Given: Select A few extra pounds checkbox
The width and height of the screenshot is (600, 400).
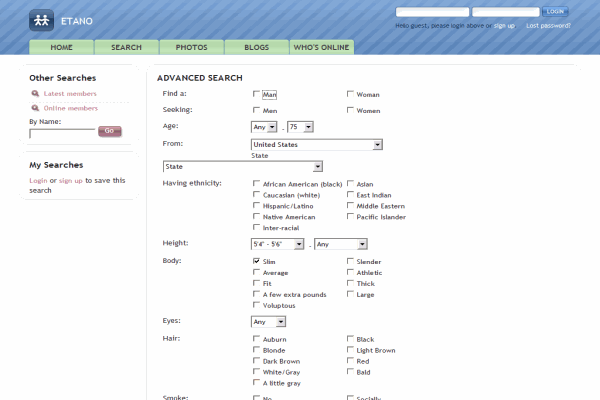Looking at the screenshot, I should pos(256,294).
